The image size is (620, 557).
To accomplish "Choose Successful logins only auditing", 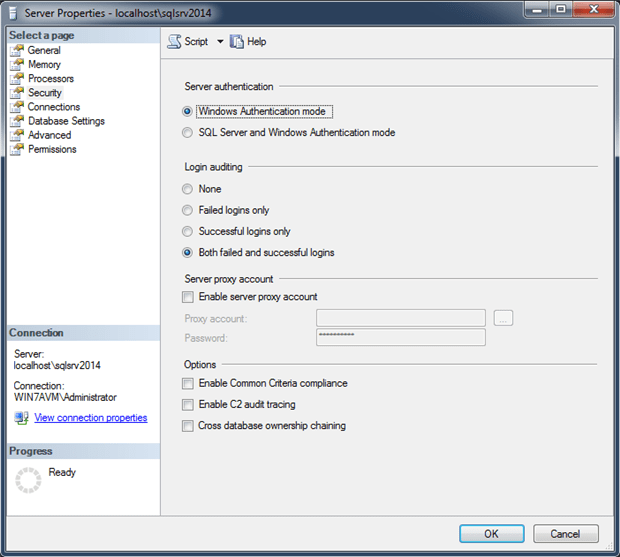I will click(x=187, y=231).
